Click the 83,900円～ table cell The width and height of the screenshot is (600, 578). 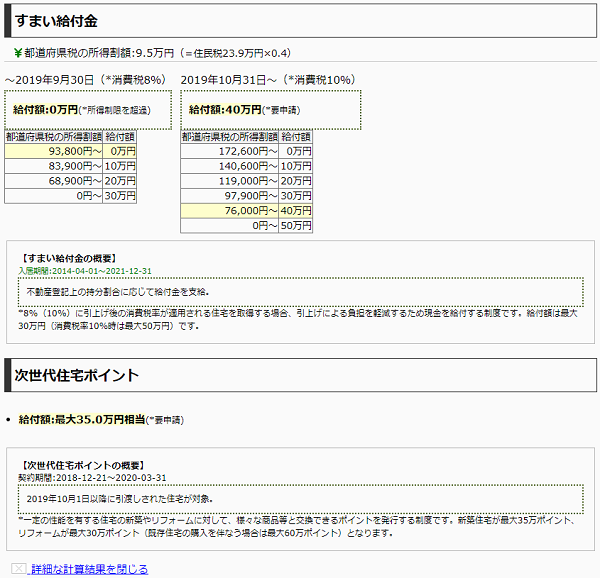[x=54, y=166]
